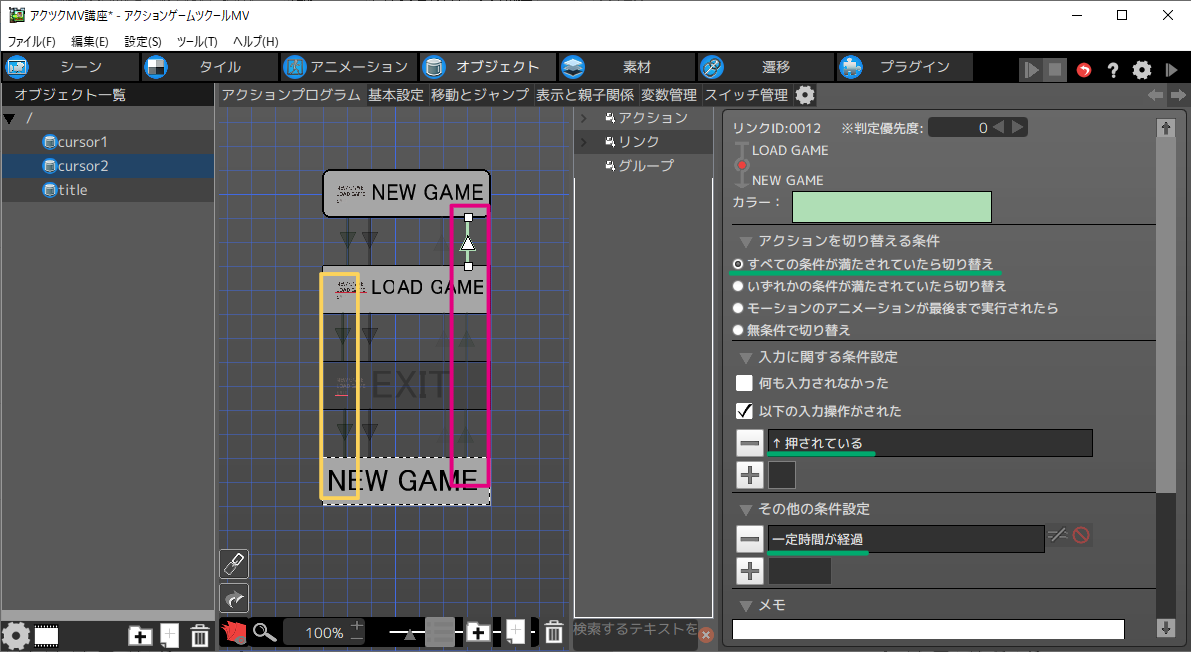
Task: Open the 変数管理 tab
Action: (669, 95)
